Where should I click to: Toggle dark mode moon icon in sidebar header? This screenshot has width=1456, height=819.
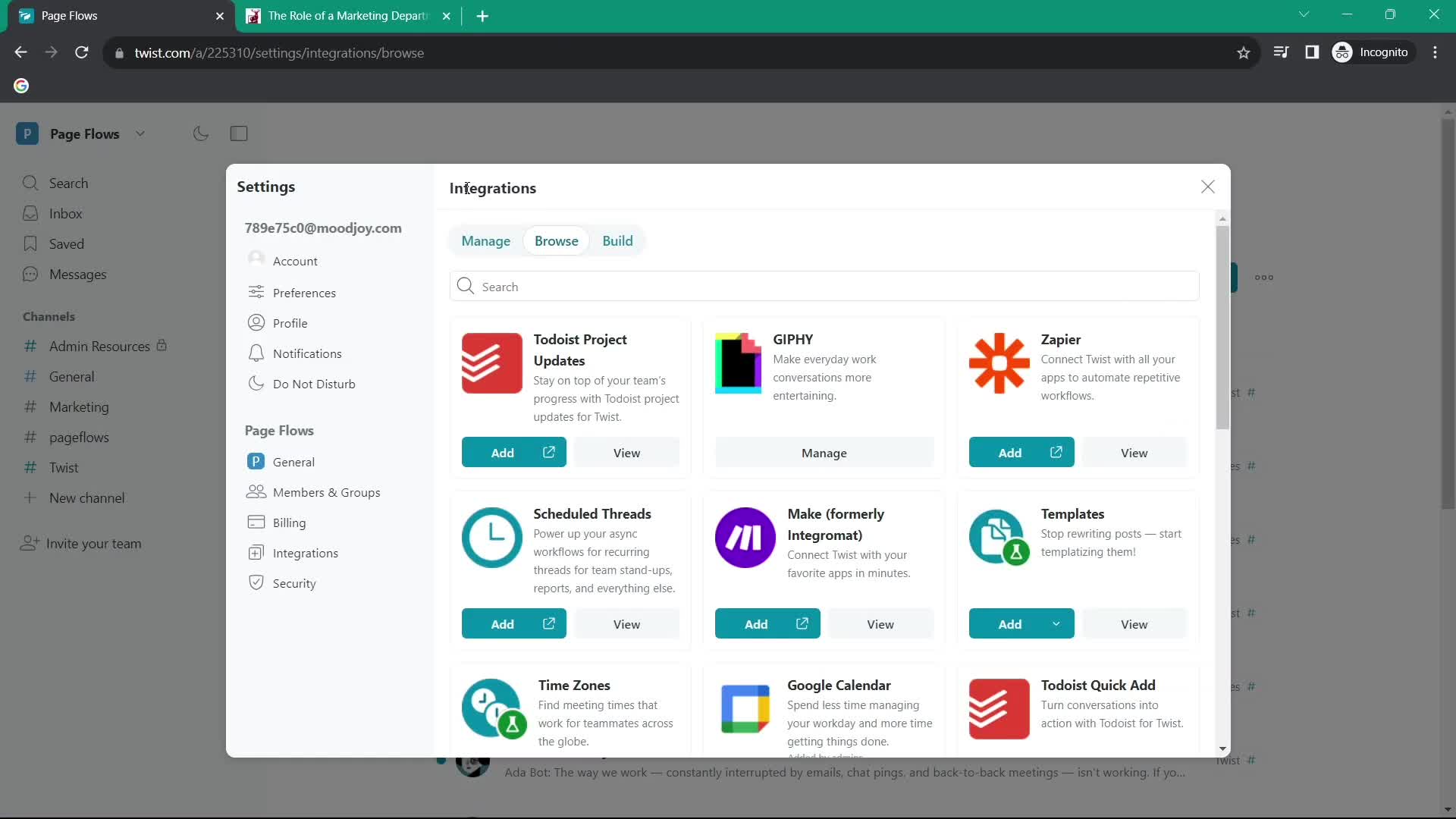[201, 133]
